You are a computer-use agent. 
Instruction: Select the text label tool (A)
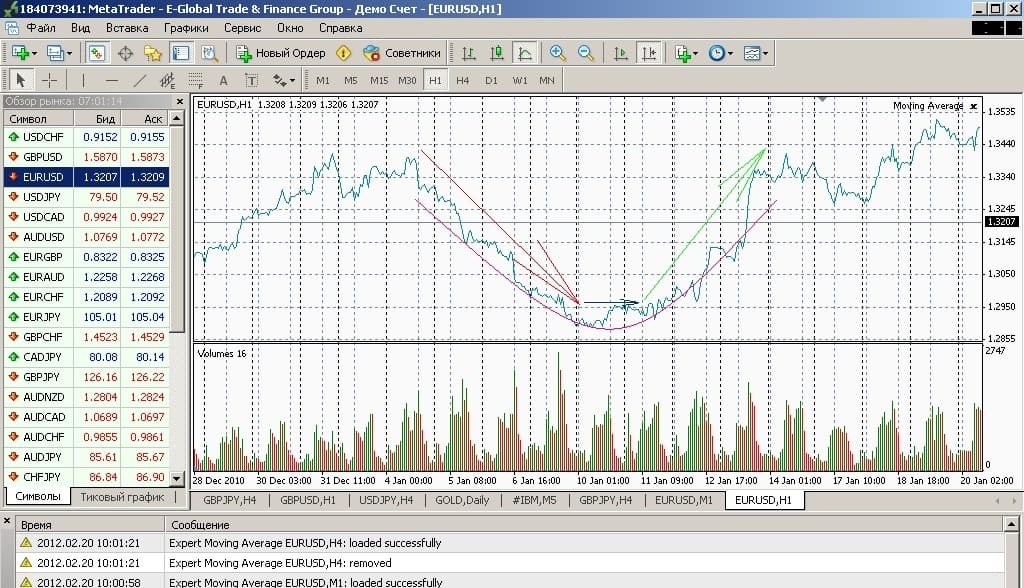(x=223, y=80)
